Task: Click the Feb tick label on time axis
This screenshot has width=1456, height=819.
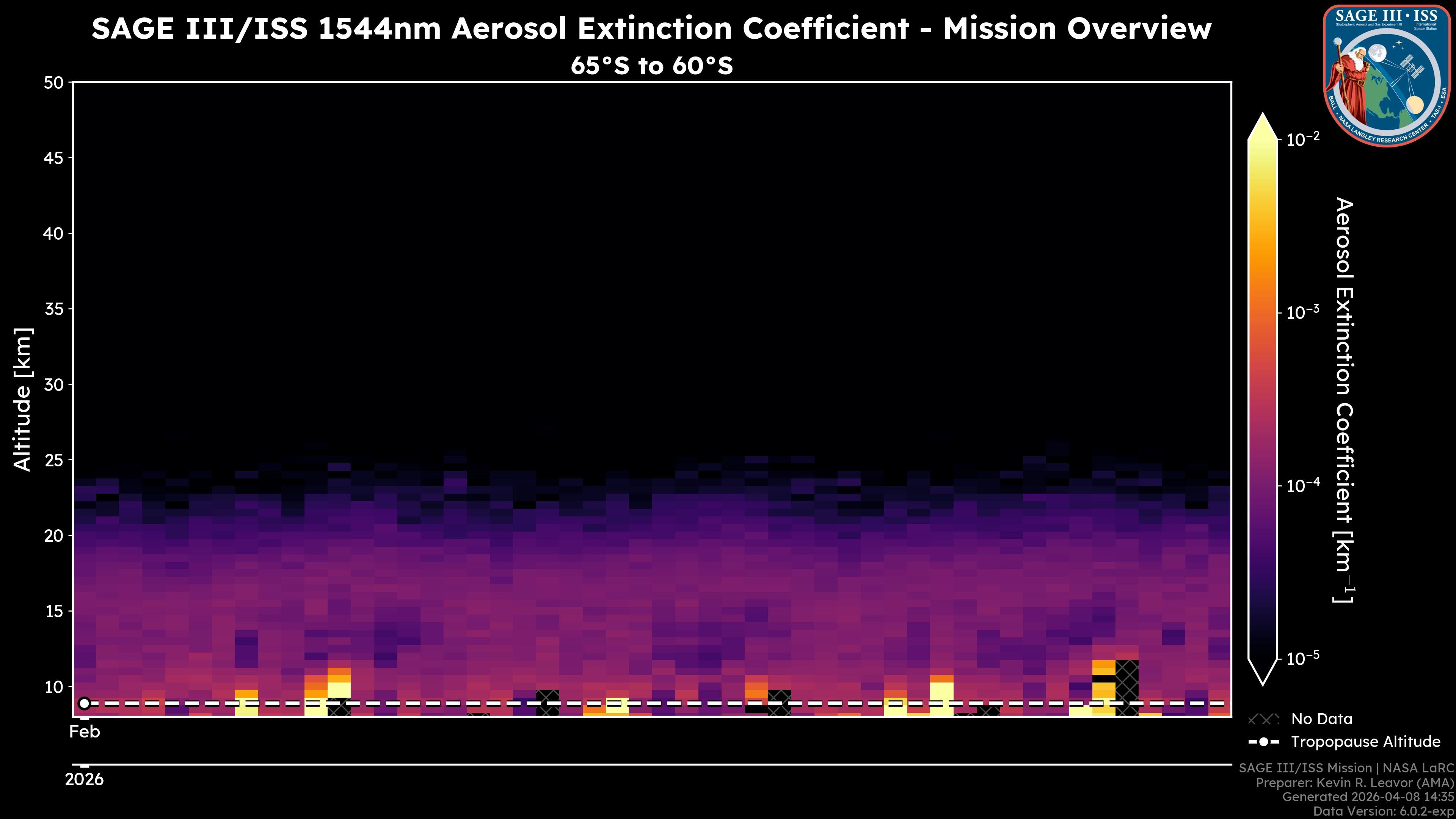Action: pos(84,731)
